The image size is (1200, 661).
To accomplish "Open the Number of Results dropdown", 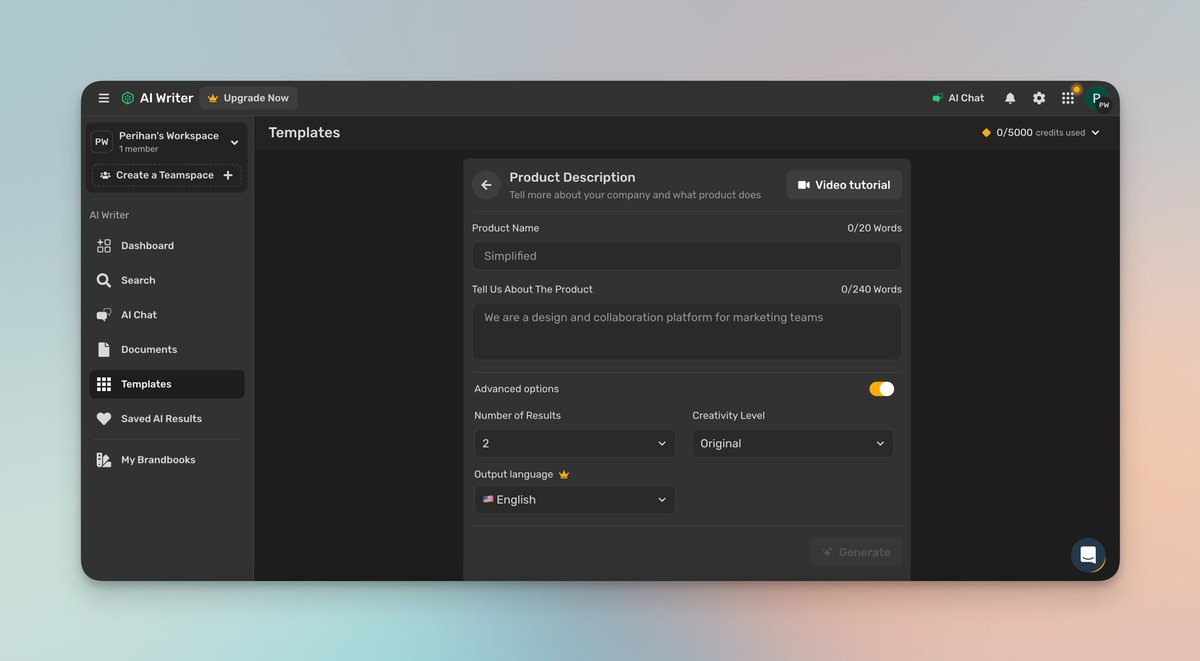I will 574,443.
